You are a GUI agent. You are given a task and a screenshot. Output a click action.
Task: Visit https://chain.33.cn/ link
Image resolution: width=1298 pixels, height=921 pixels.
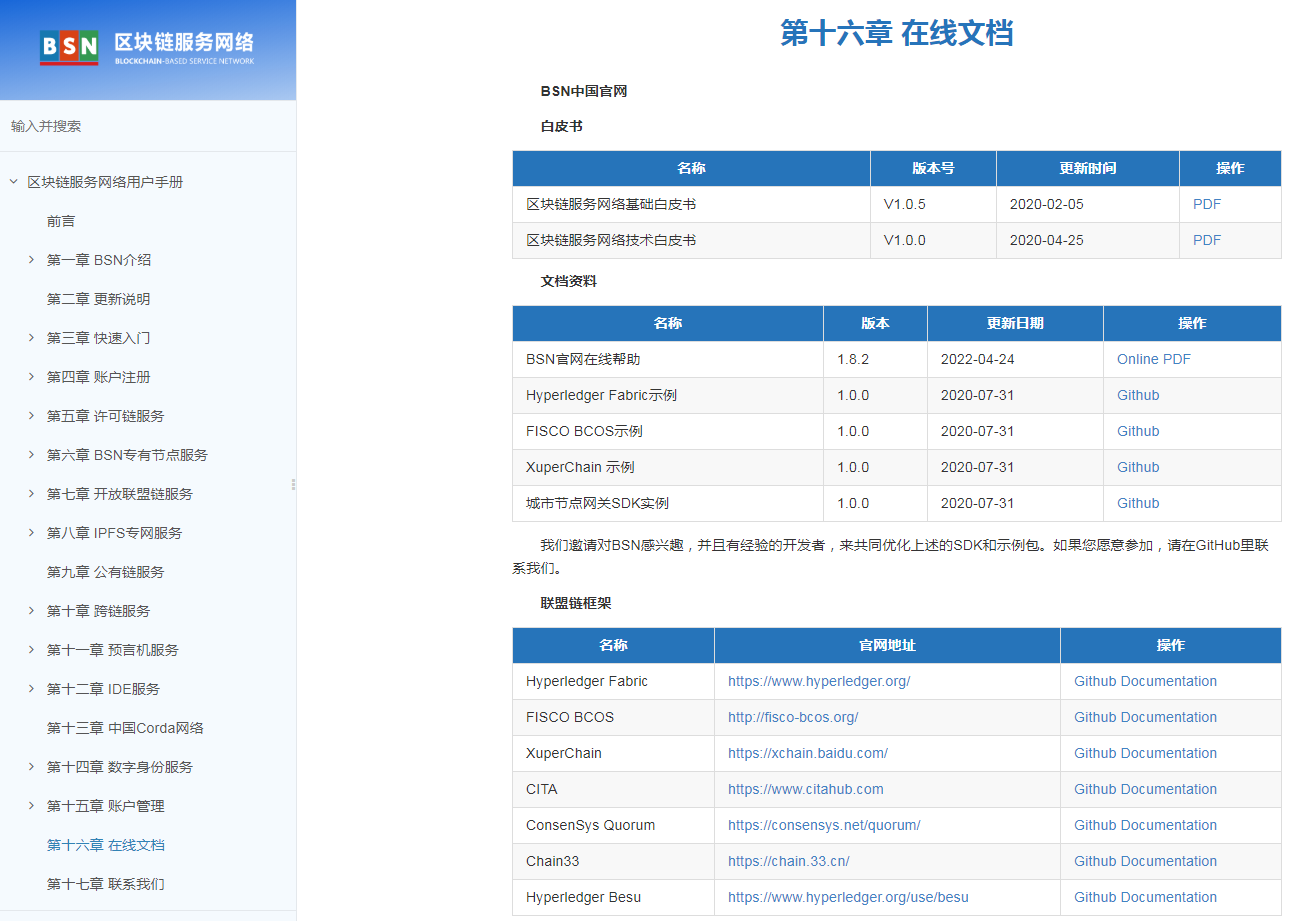coord(789,861)
